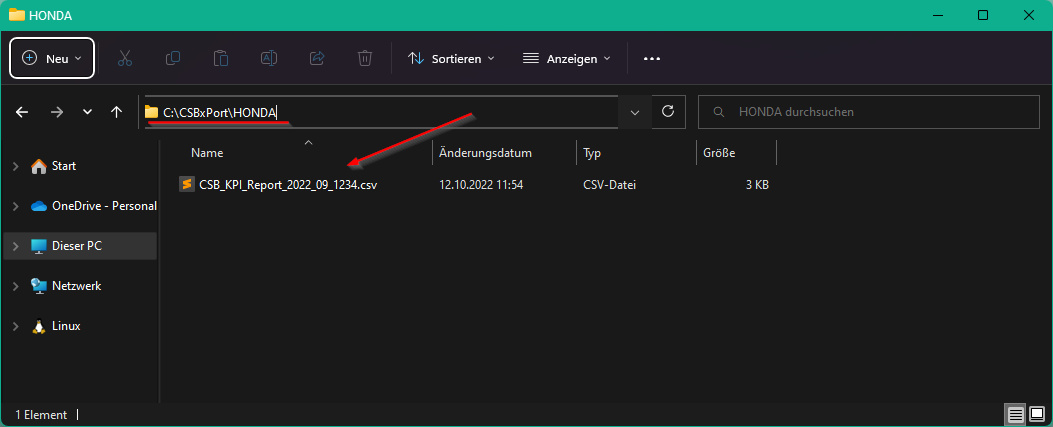The image size is (1053, 427).
Task: Open recent locations chevron dropdown
Action: point(87,112)
